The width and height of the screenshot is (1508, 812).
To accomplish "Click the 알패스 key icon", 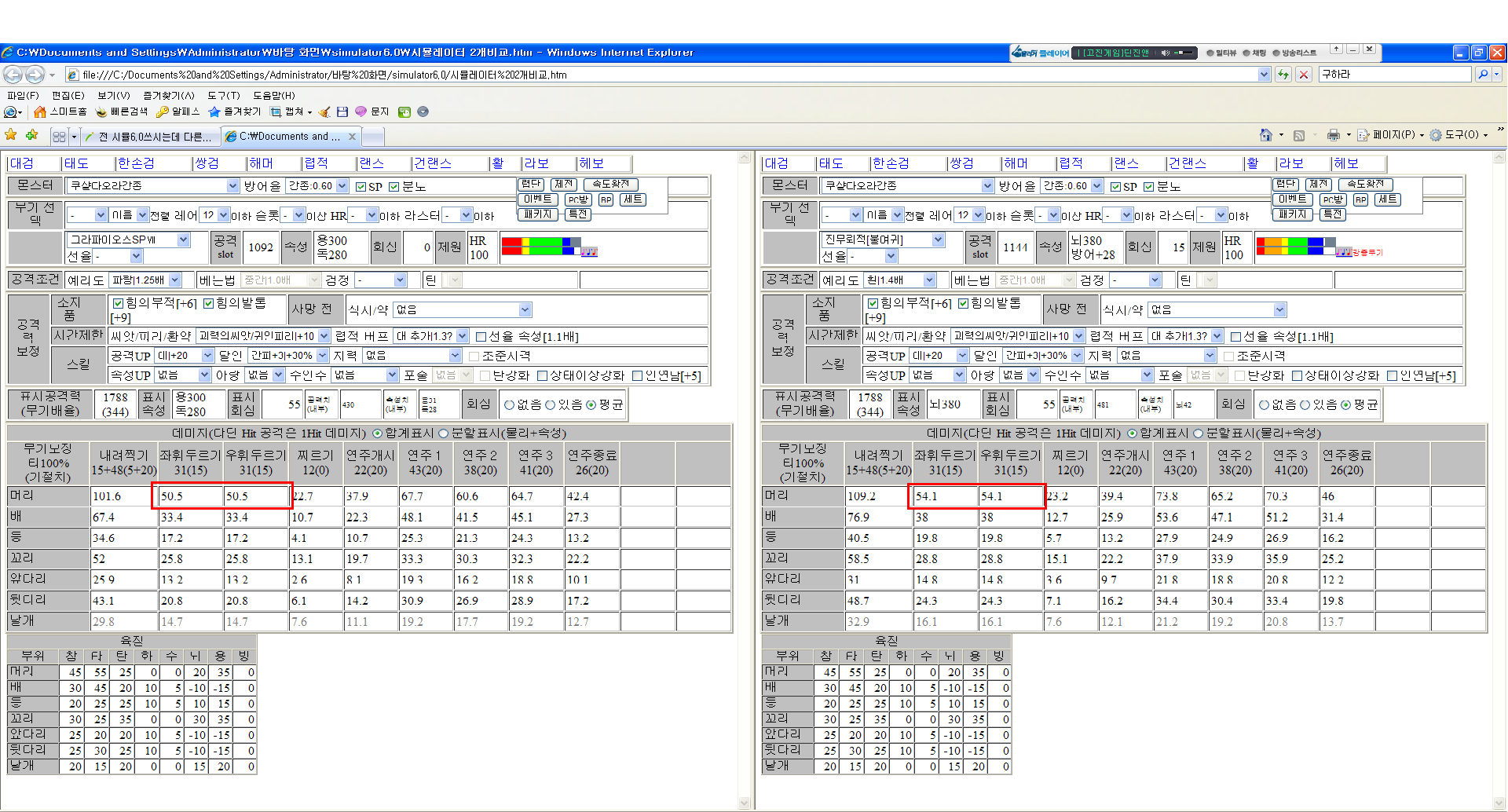I will pyautogui.click(x=163, y=112).
